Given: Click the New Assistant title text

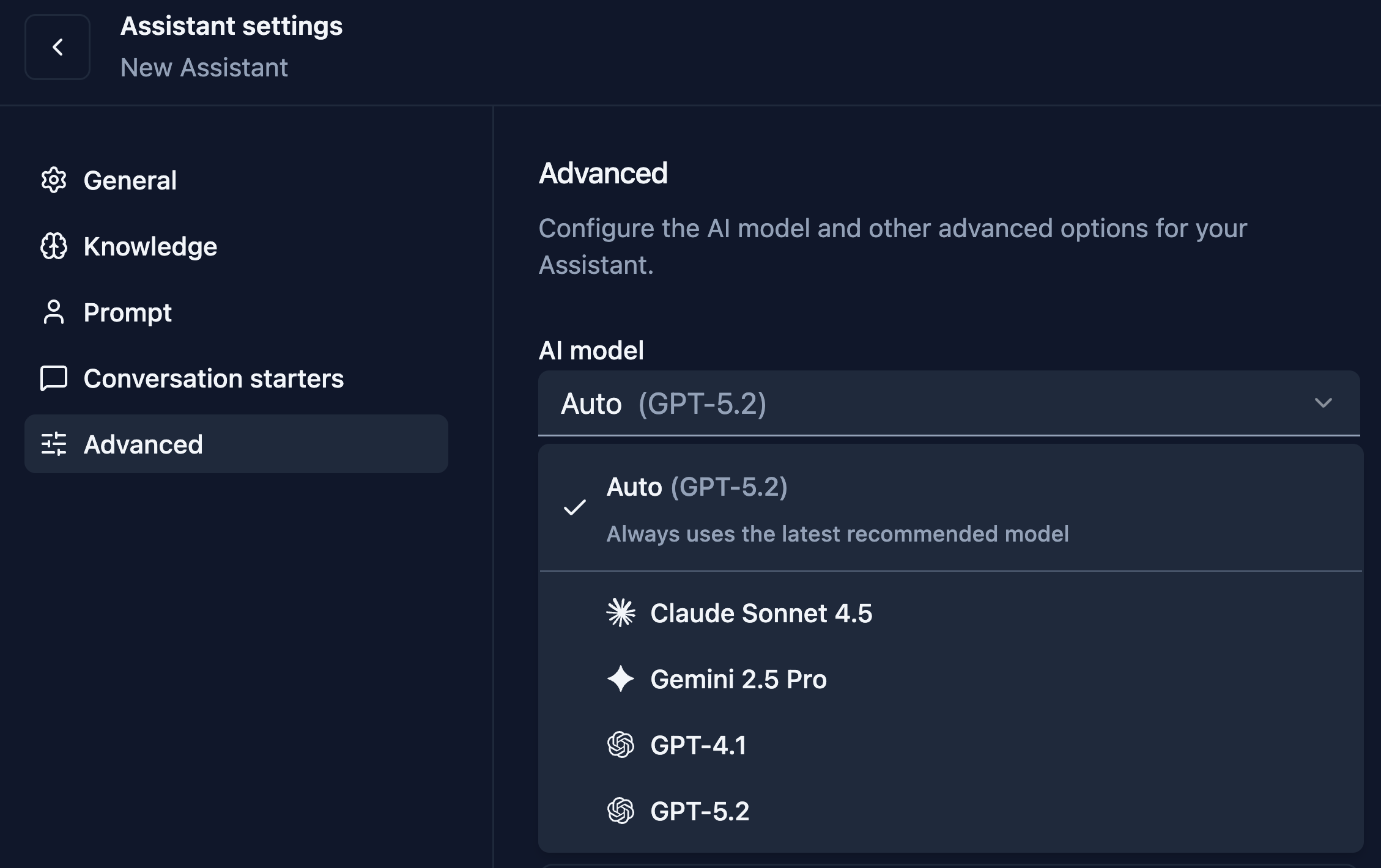Looking at the screenshot, I should coord(204,67).
